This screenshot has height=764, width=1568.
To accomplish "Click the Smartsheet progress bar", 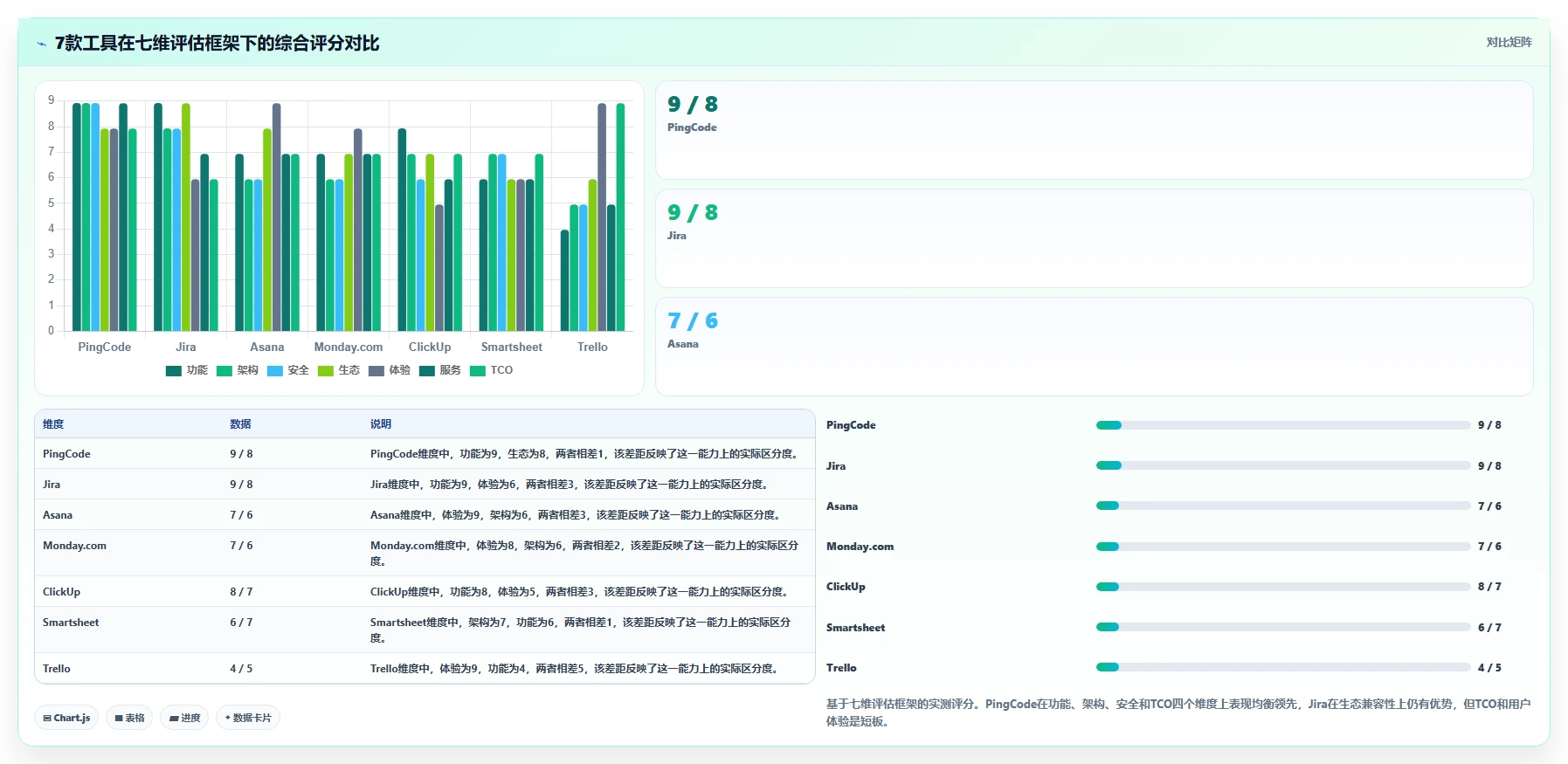I will 1283,627.
